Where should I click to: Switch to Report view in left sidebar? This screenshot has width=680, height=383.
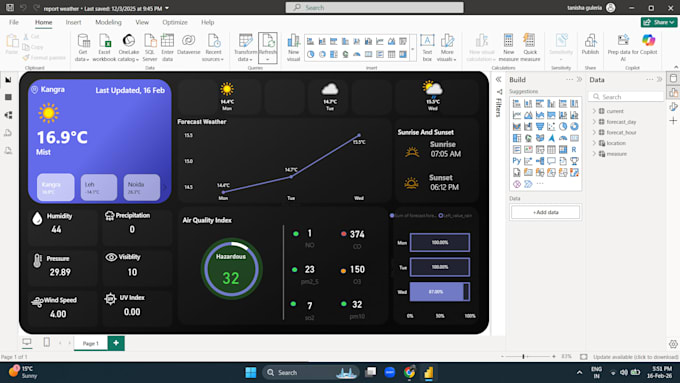pos(8,80)
